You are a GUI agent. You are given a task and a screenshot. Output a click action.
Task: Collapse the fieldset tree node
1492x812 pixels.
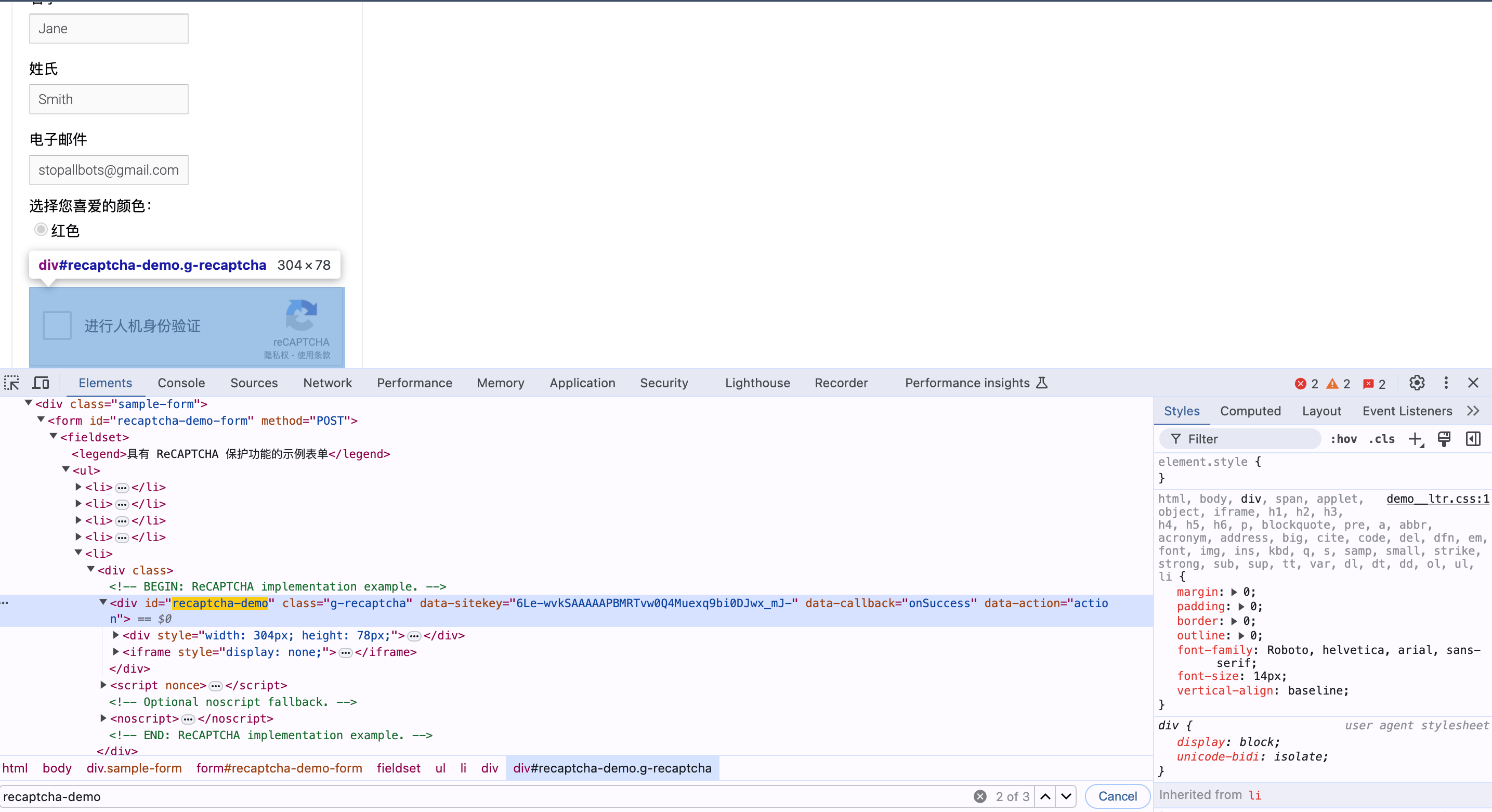click(x=53, y=437)
